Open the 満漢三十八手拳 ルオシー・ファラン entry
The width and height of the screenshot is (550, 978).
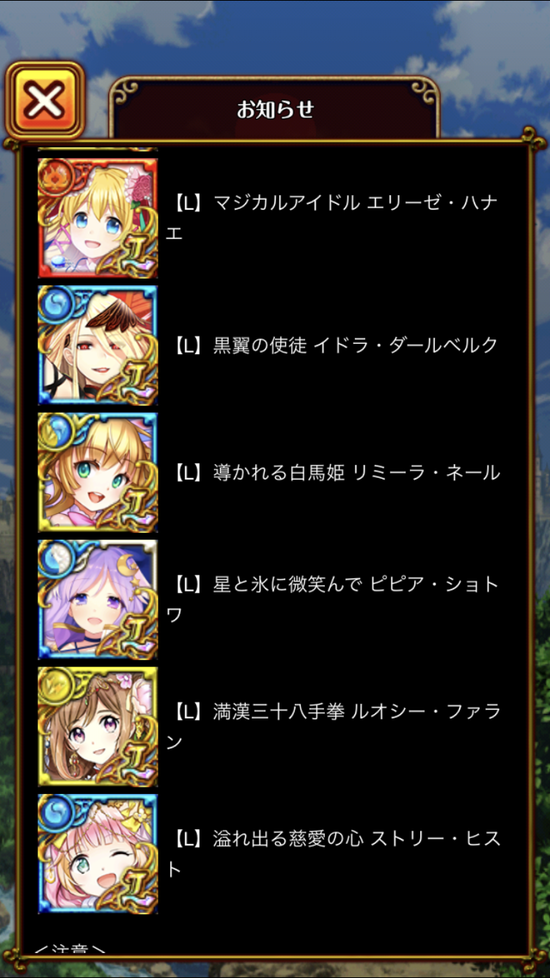tap(334, 727)
